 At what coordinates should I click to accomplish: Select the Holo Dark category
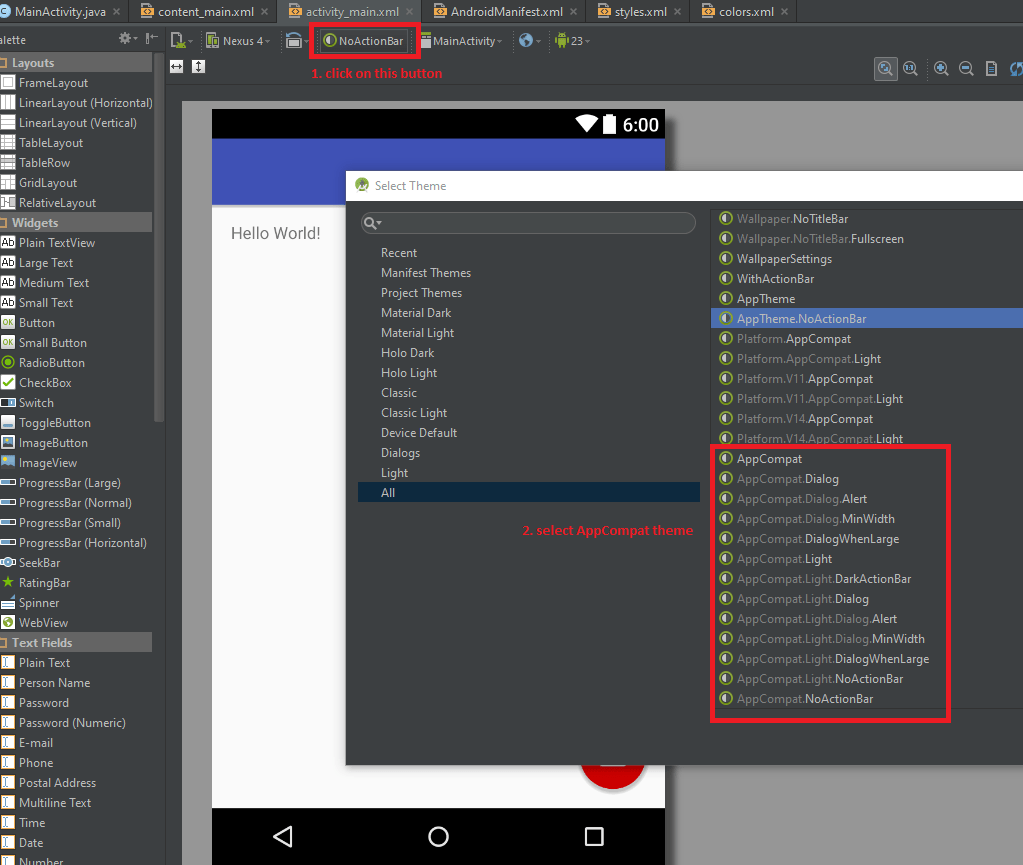pos(407,353)
